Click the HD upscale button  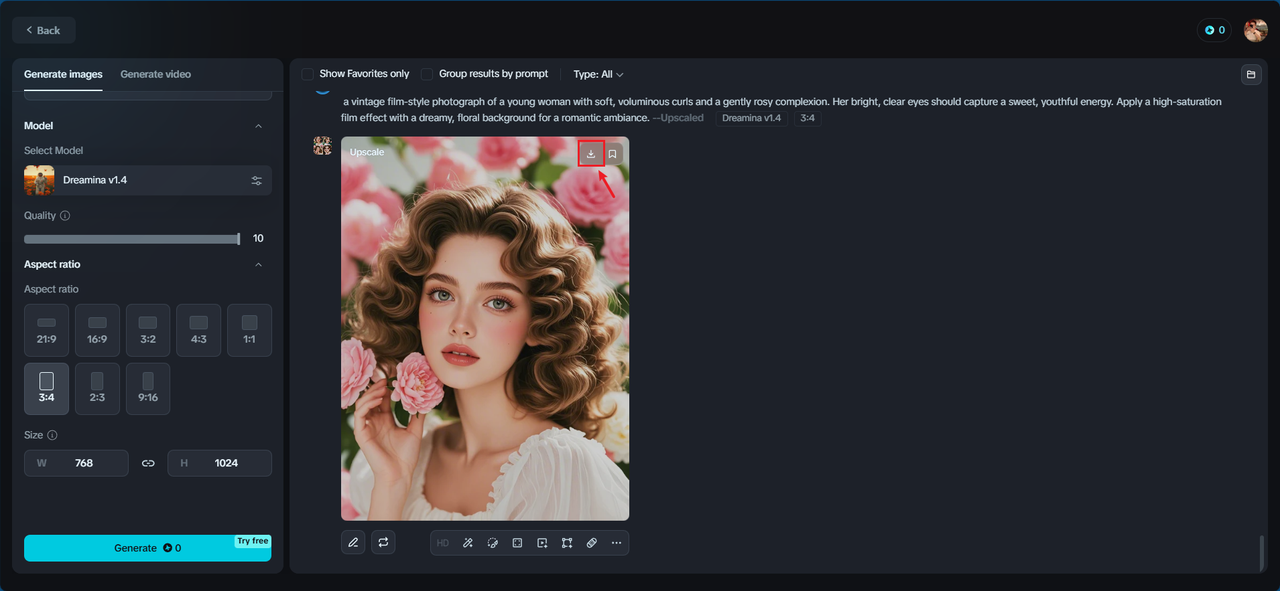443,543
